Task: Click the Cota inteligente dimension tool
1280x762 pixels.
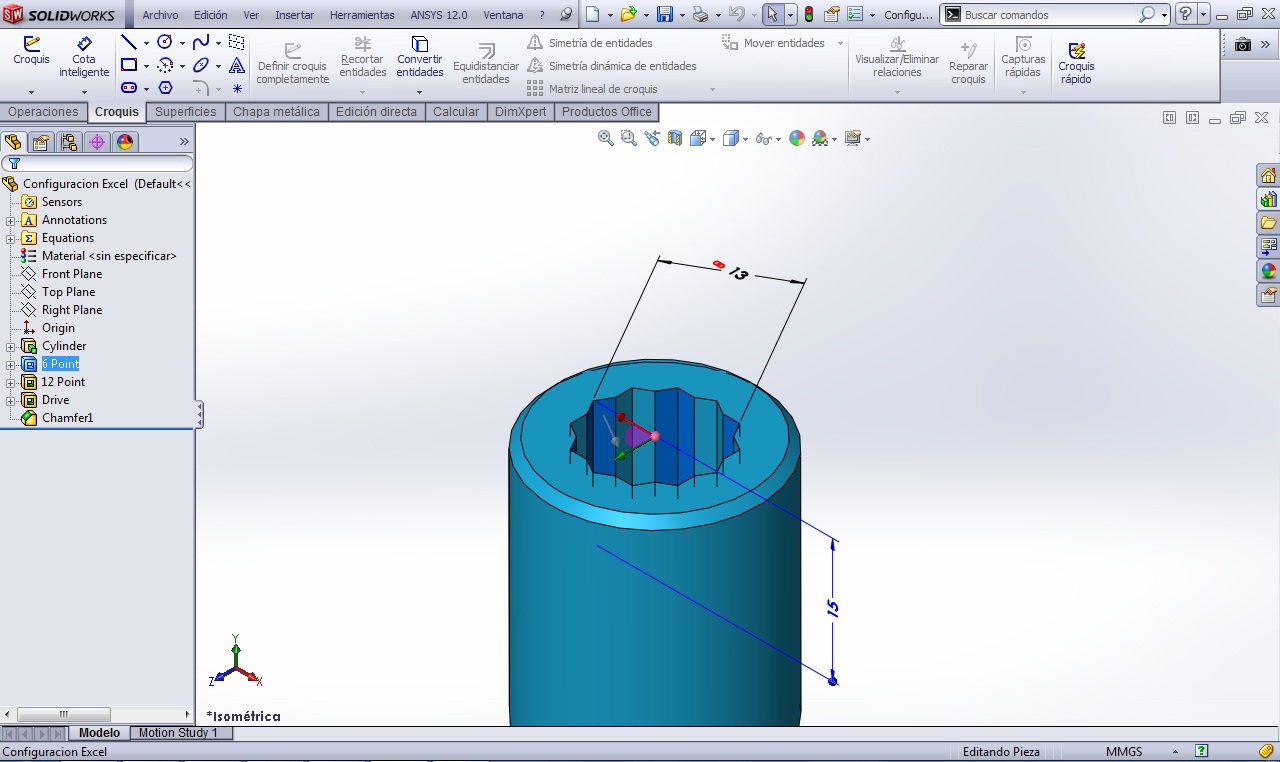Action: [x=84, y=57]
